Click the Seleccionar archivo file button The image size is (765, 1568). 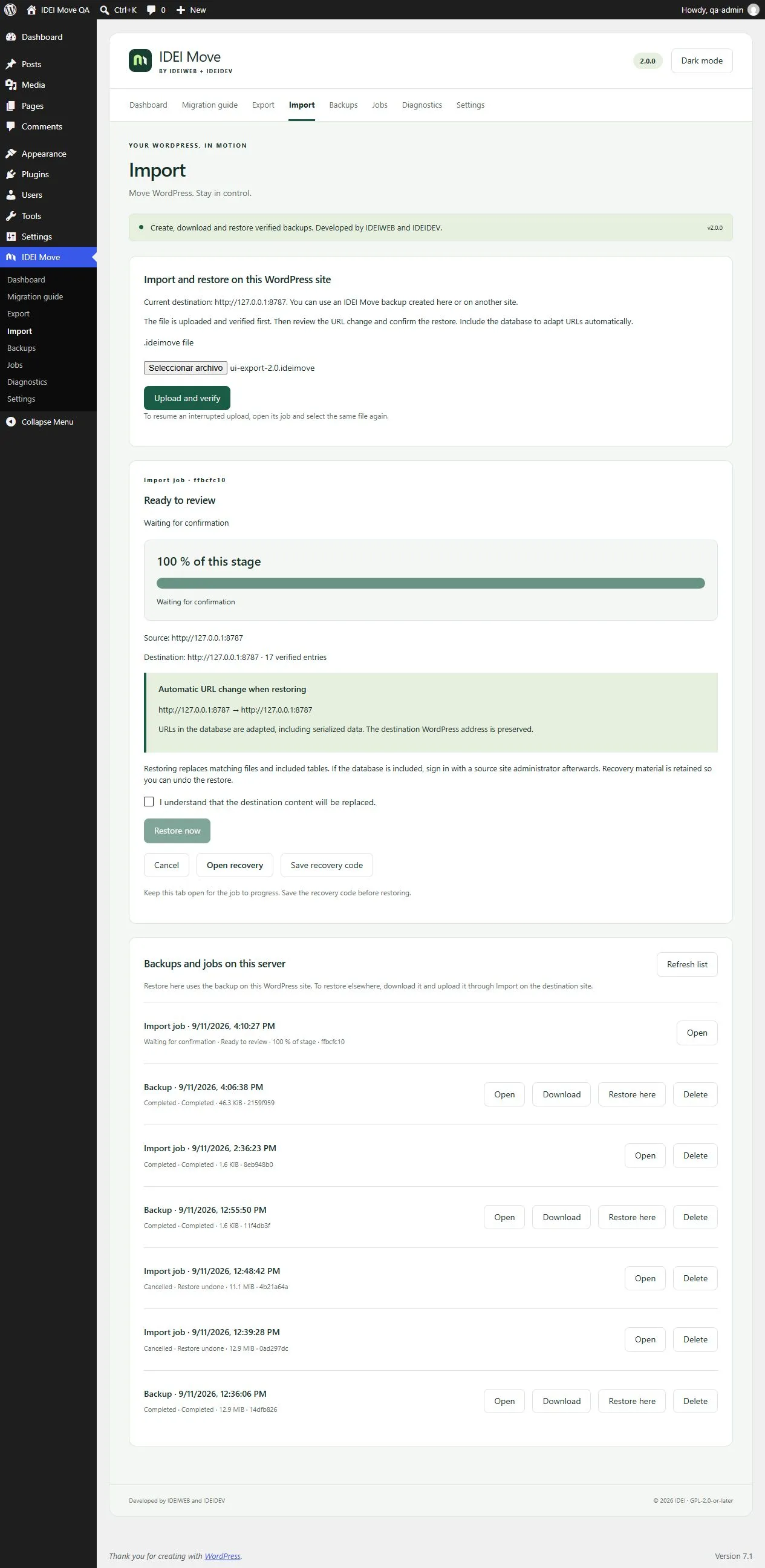[x=186, y=368]
